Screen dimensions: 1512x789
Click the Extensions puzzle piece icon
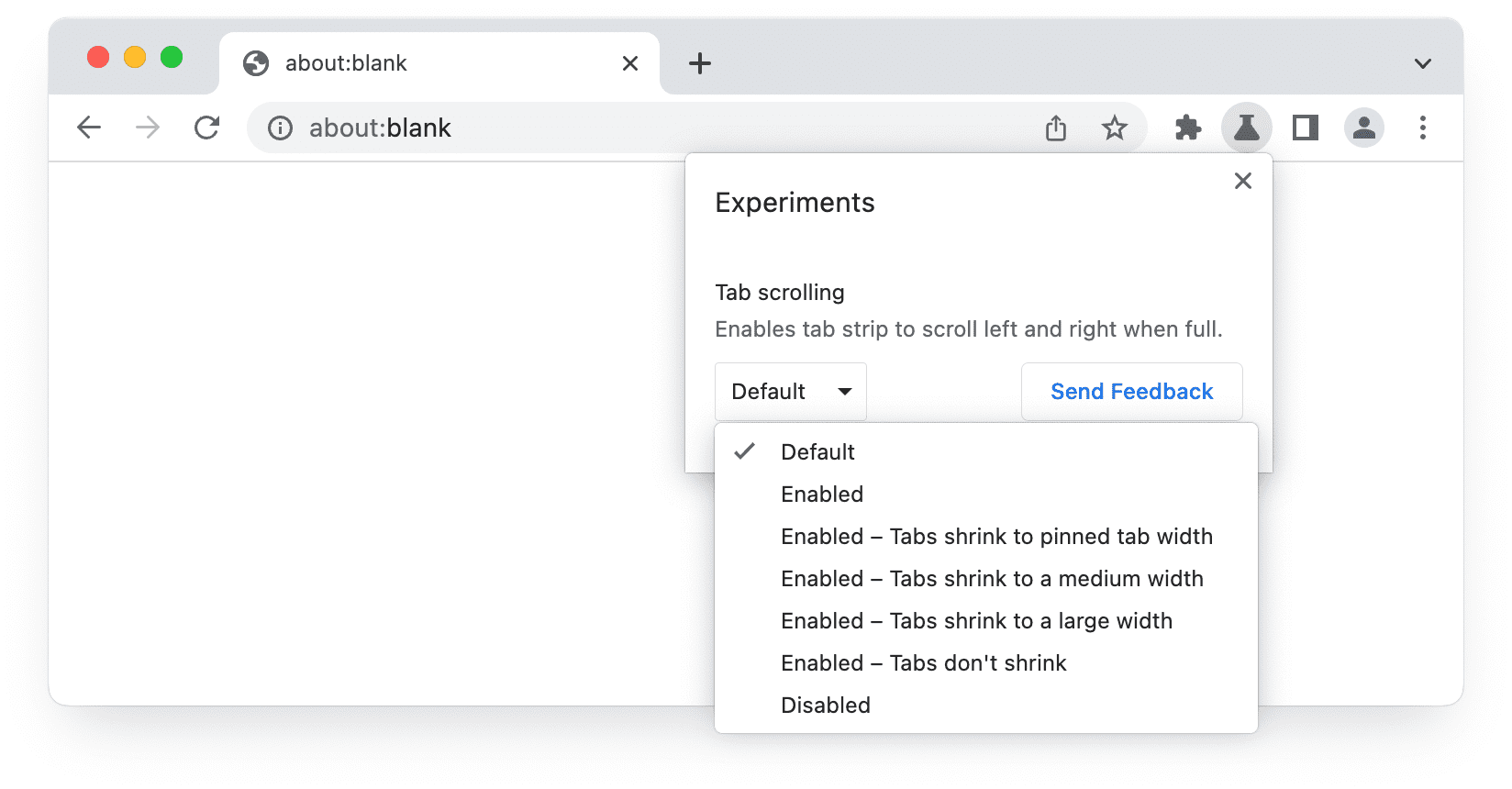(x=1188, y=128)
